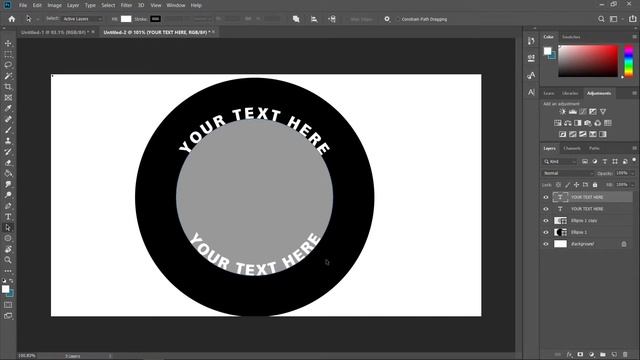The height and width of the screenshot is (360, 640).
Task: Open the Search icon
Action: tap(601, 19)
